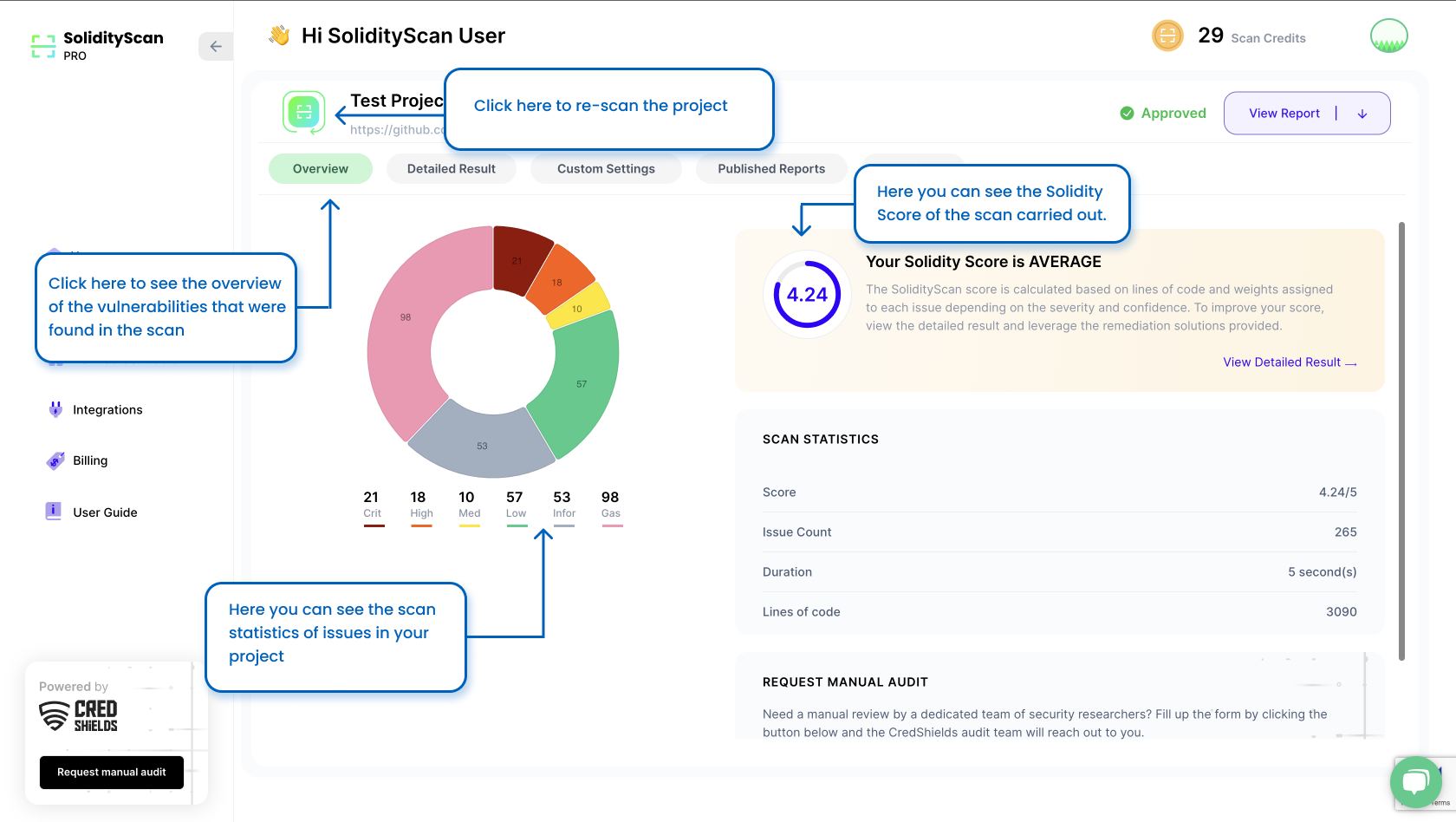Open the chat support widget
Viewport: 1456px width, 822px height.
1415,781
